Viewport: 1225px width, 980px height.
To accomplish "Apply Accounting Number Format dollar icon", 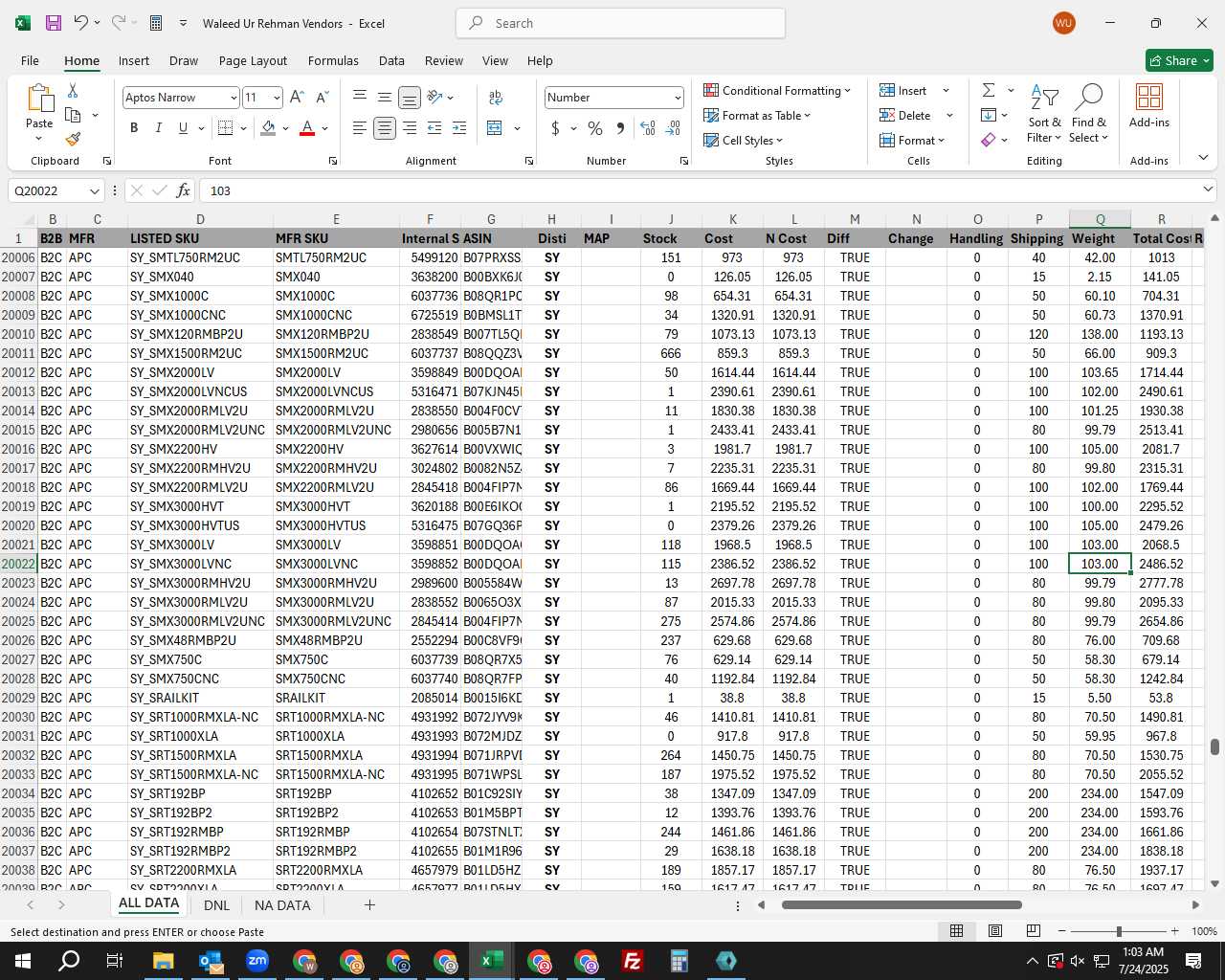I will coord(555,128).
